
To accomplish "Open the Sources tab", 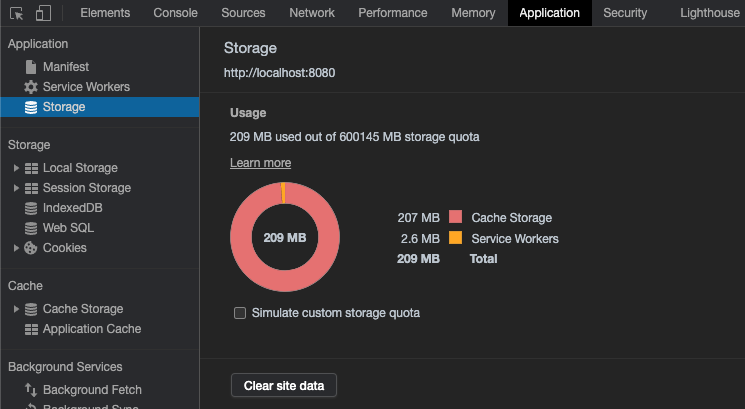I will 243,13.
